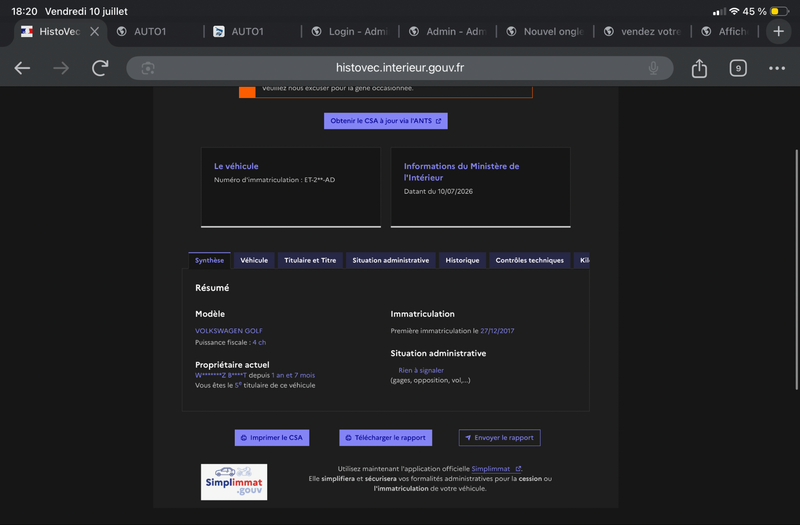Click the forward navigation arrow

coord(61,68)
